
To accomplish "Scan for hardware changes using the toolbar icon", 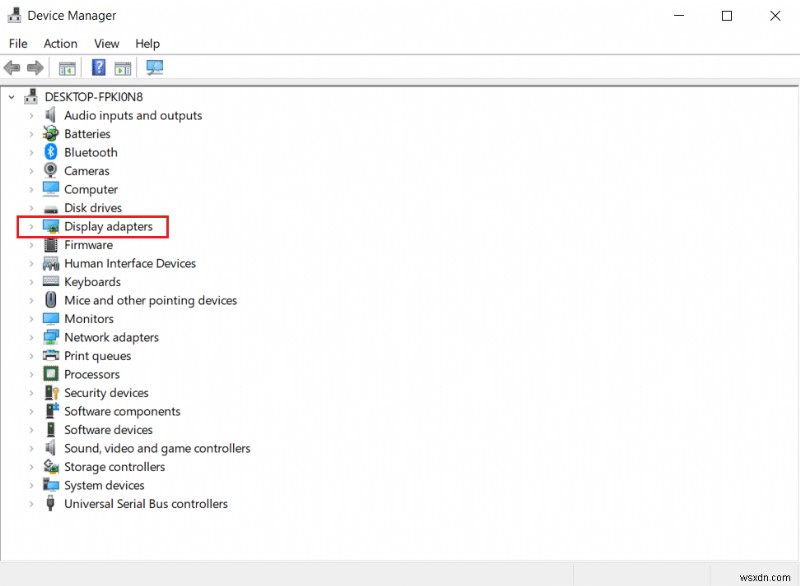I will [x=152, y=67].
